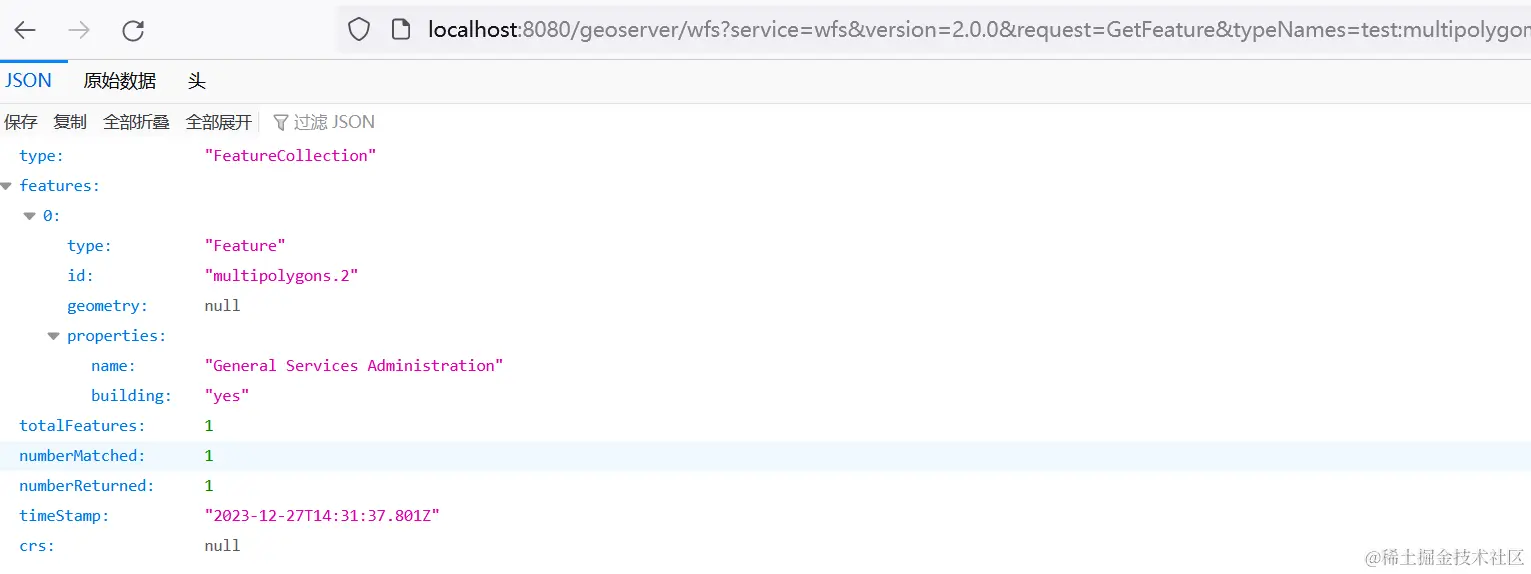Click the filter funnel icon
The image size is (1531, 574).
pyautogui.click(x=281, y=122)
